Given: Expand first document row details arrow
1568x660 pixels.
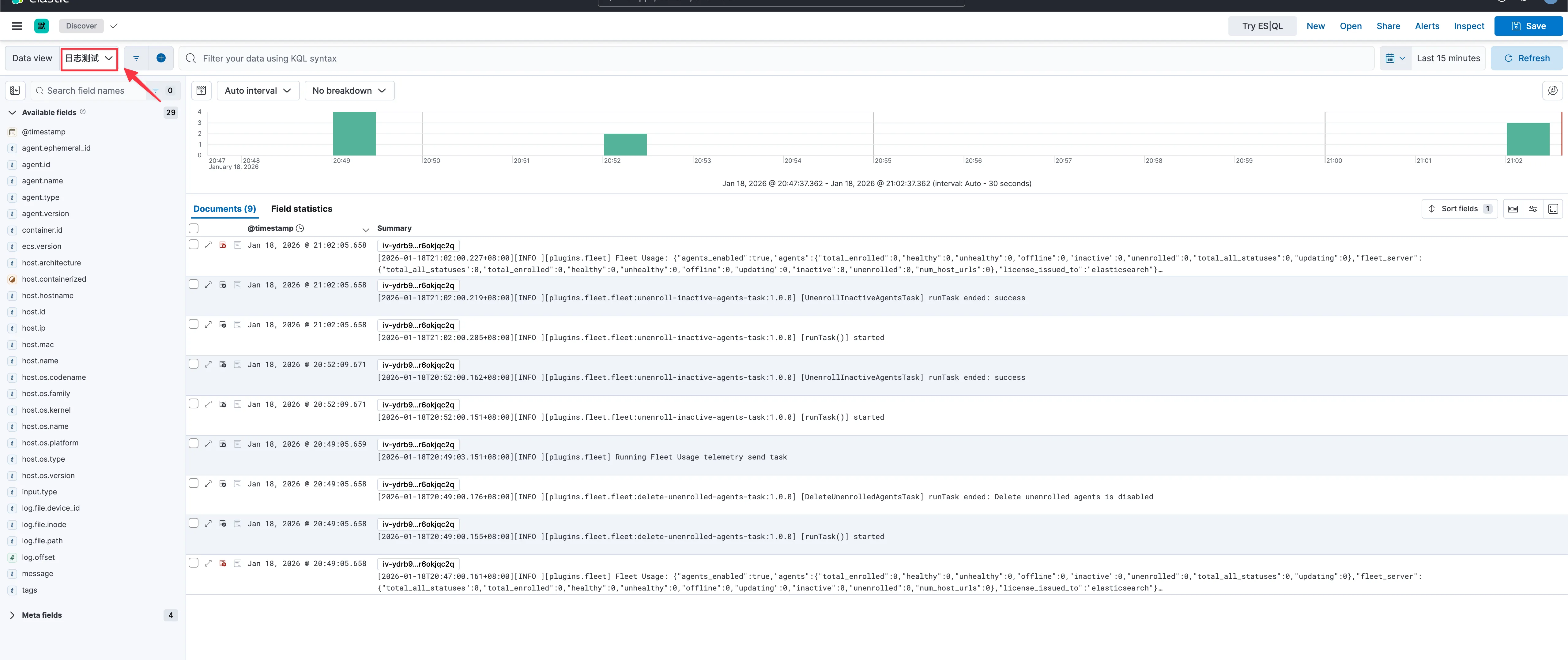Looking at the screenshot, I should [x=208, y=245].
